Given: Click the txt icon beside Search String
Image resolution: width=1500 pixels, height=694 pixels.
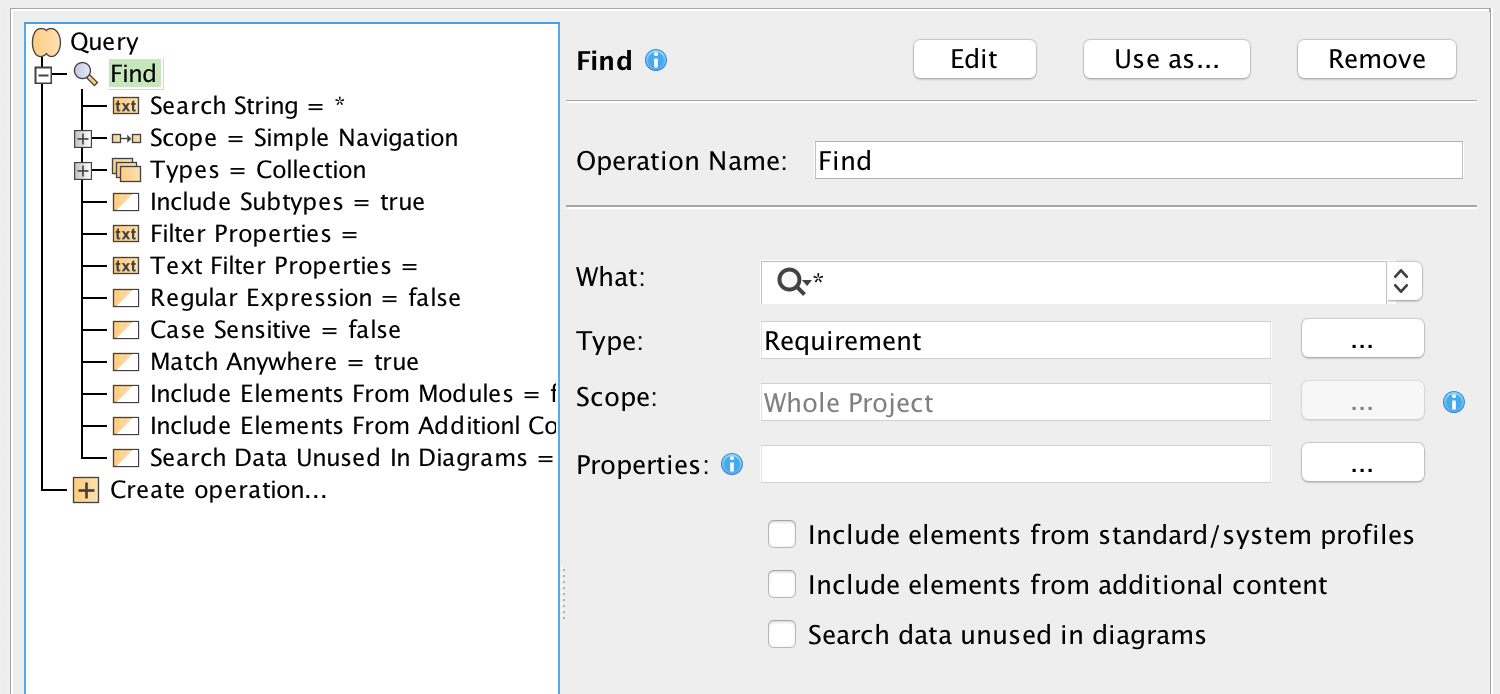Looking at the screenshot, I should tap(125, 106).
